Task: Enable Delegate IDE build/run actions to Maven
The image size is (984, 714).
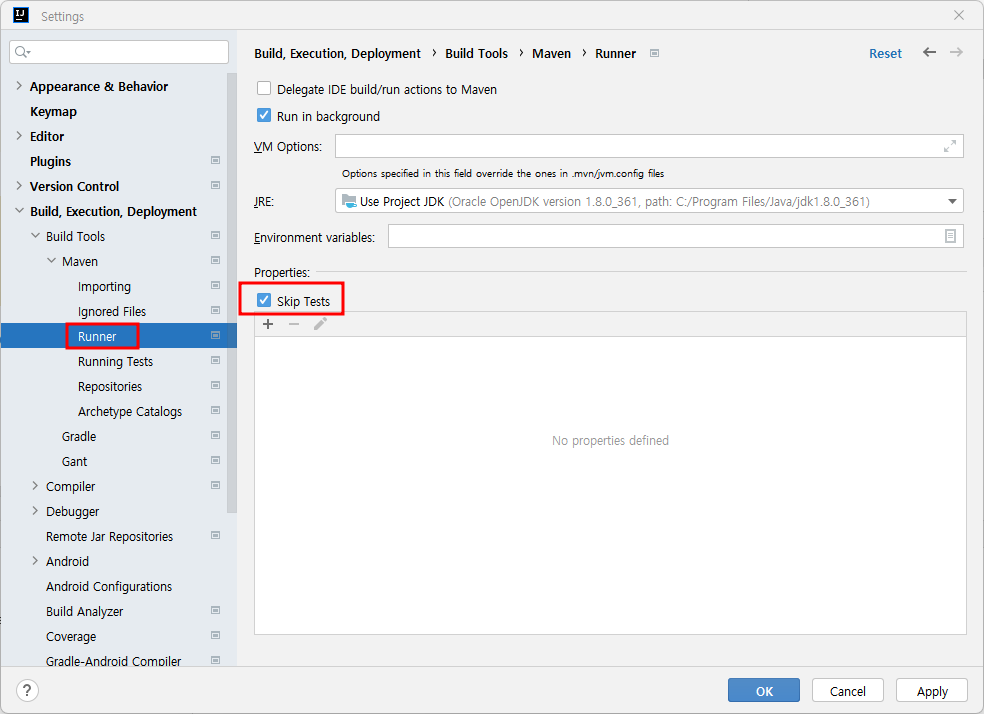Action: point(264,88)
